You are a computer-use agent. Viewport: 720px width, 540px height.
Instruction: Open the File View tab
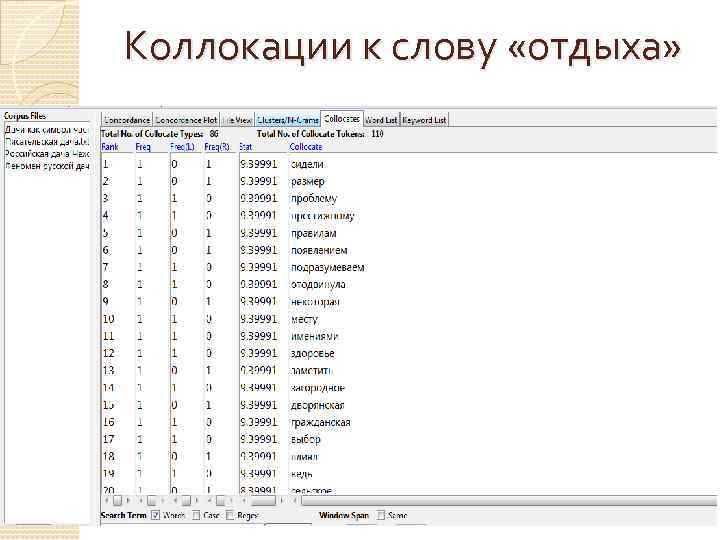click(237, 120)
